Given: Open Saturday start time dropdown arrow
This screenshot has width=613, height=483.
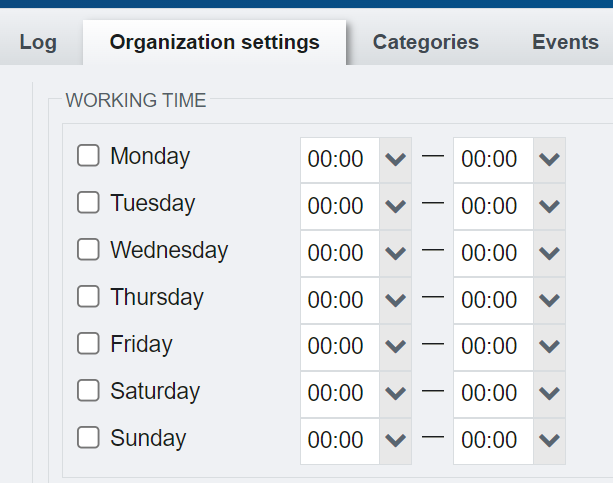Looking at the screenshot, I should point(396,395).
